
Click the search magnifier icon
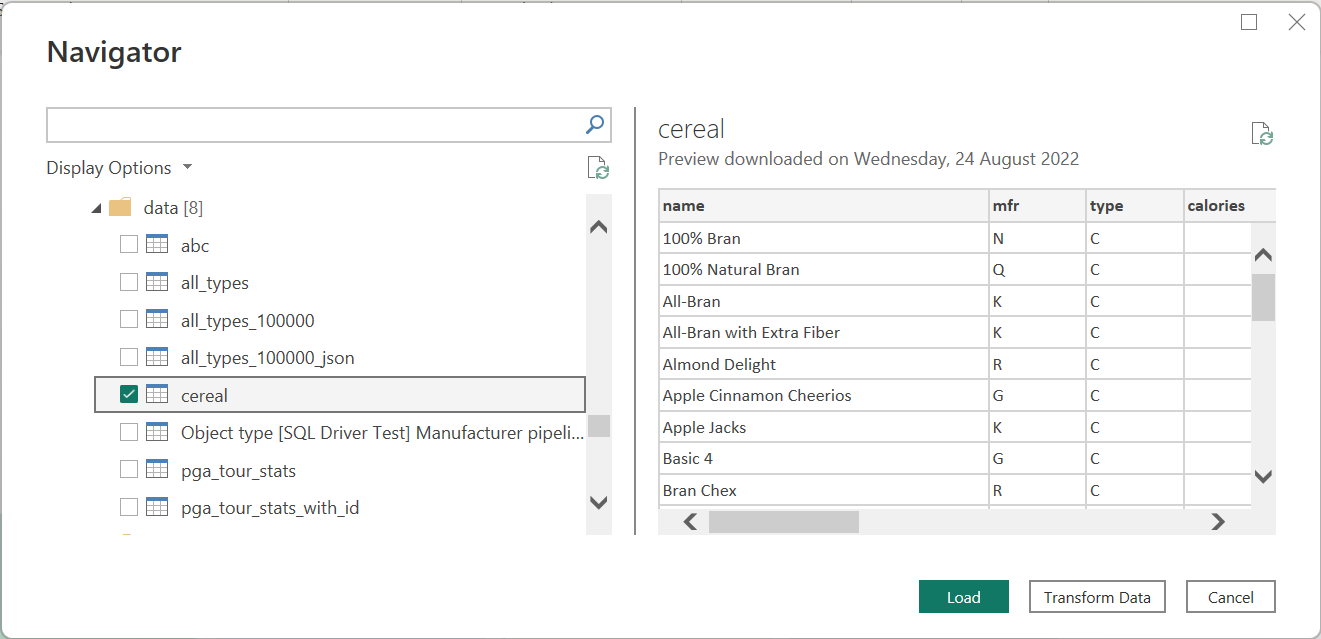click(594, 124)
